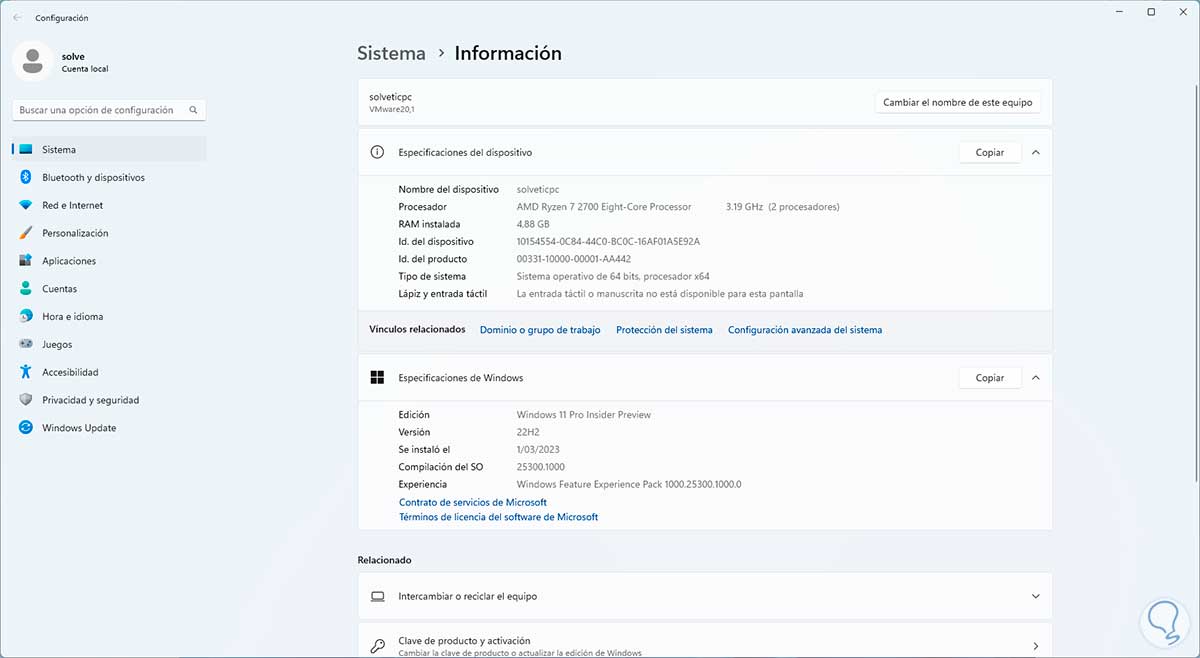The width and height of the screenshot is (1200, 658).
Task: Click the search magnifier icon in the search box
Action: (x=194, y=110)
